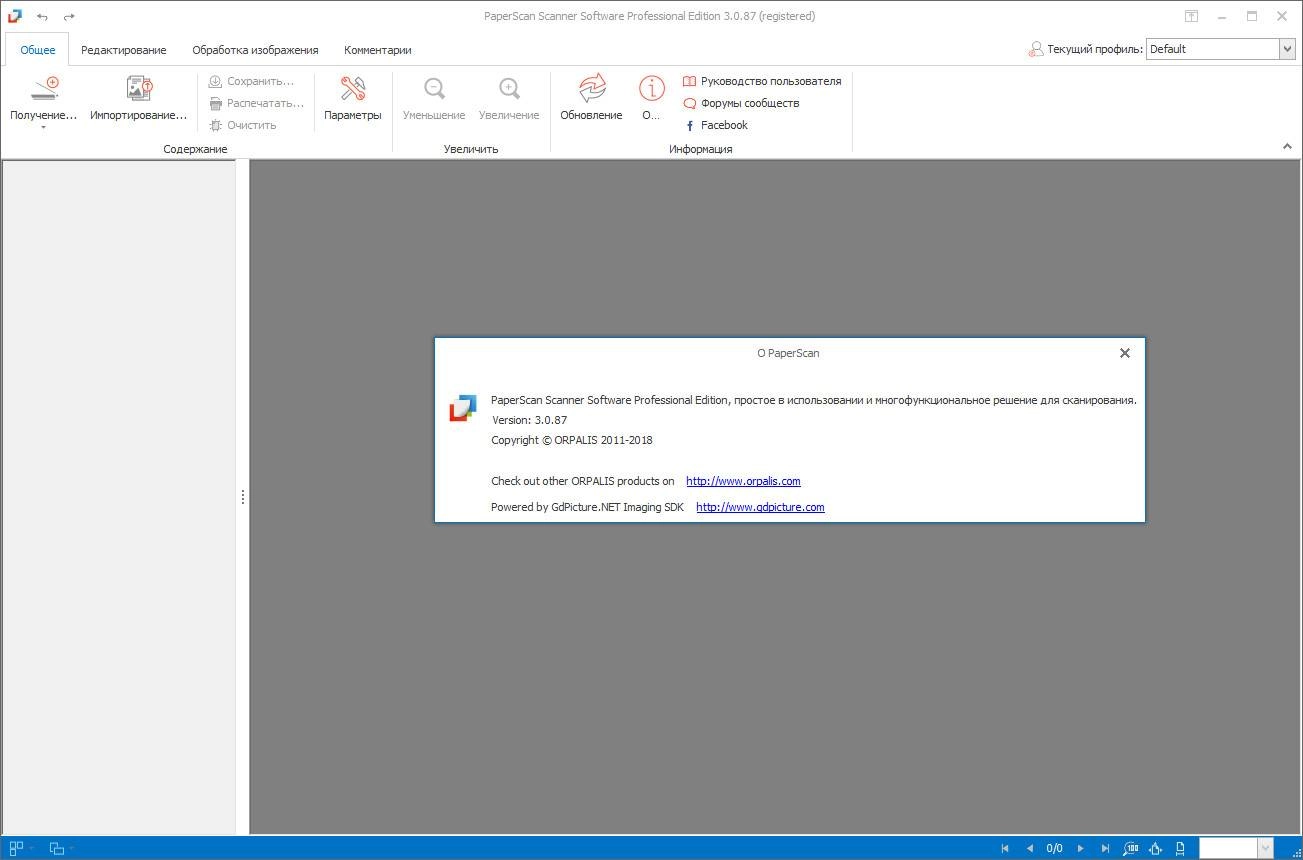Click the thumbnails layout icon in status bar

[x=16, y=848]
